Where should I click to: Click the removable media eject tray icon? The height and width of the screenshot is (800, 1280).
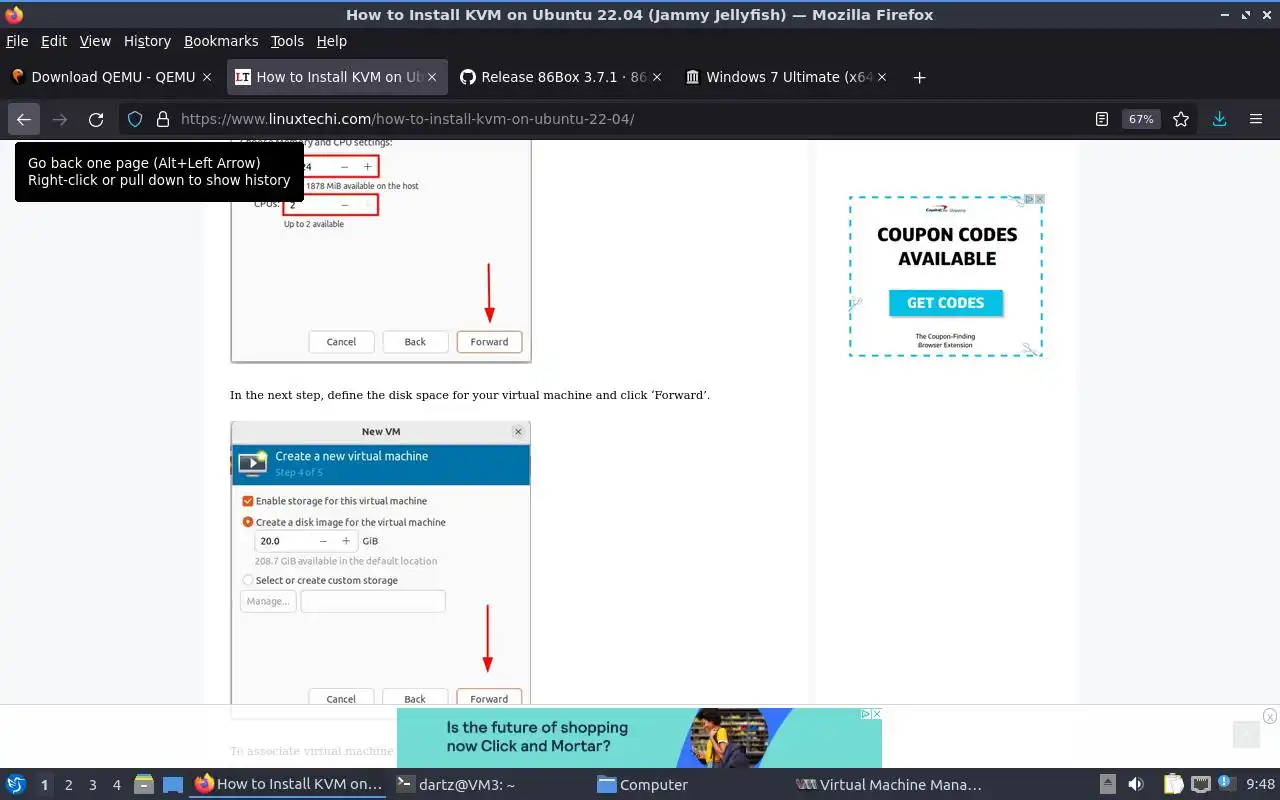coord(1107,784)
